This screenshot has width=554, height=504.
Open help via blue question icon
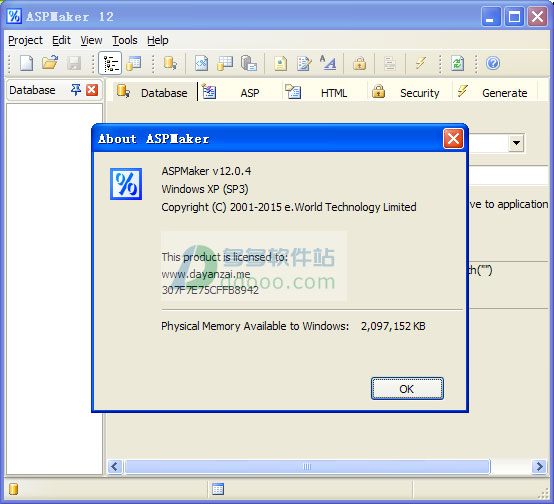[x=493, y=63]
